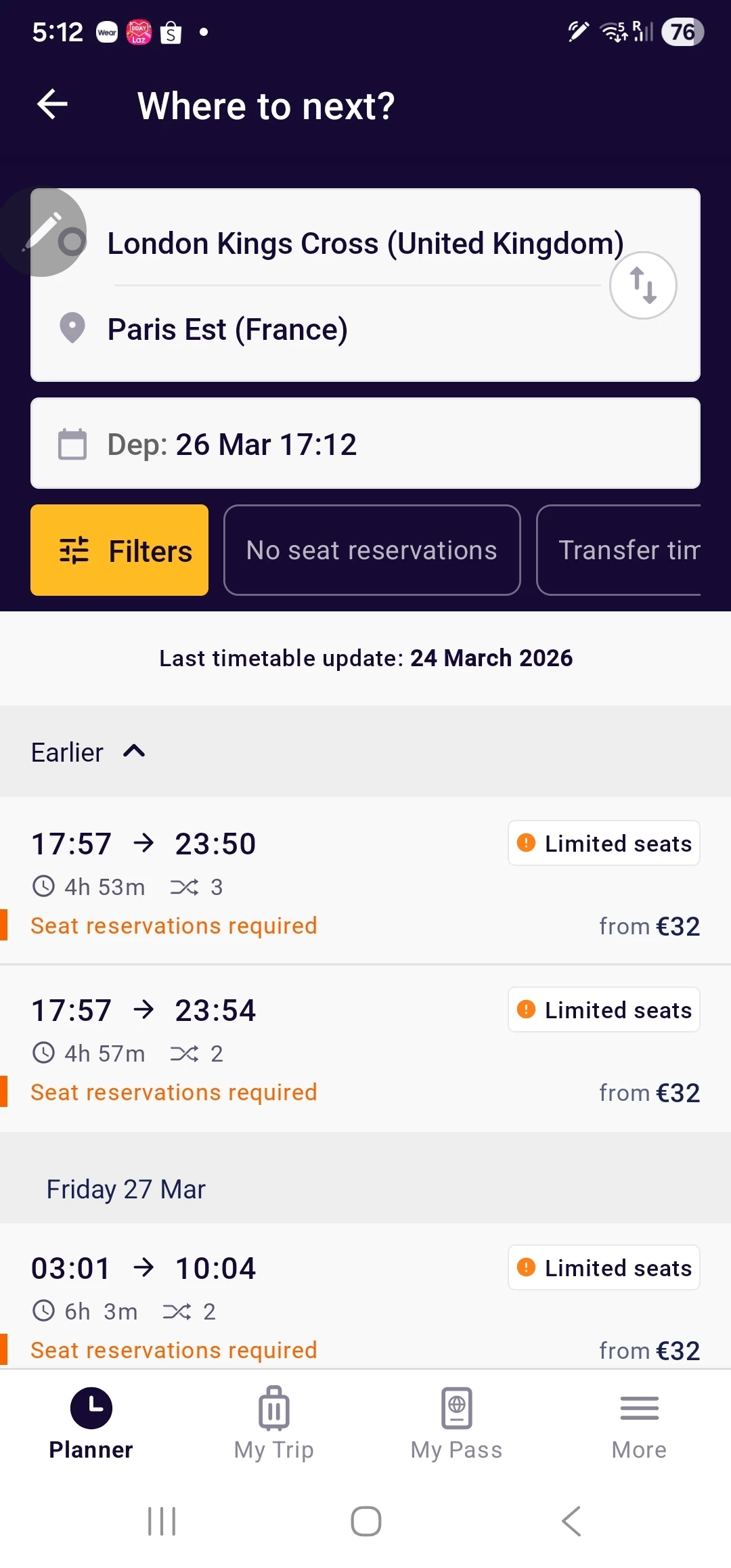731x1568 pixels.
Task: Open the Filters panel
Action: 119,550
